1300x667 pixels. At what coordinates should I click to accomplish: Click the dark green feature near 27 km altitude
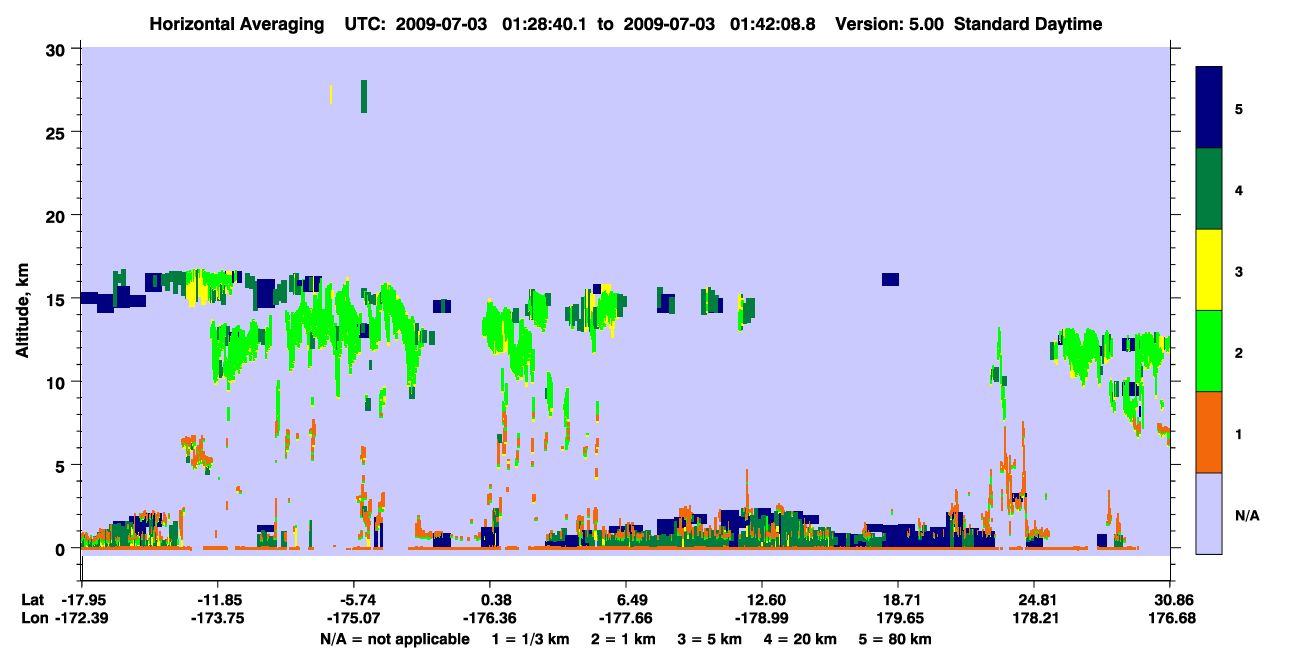[x=364, y=96]
